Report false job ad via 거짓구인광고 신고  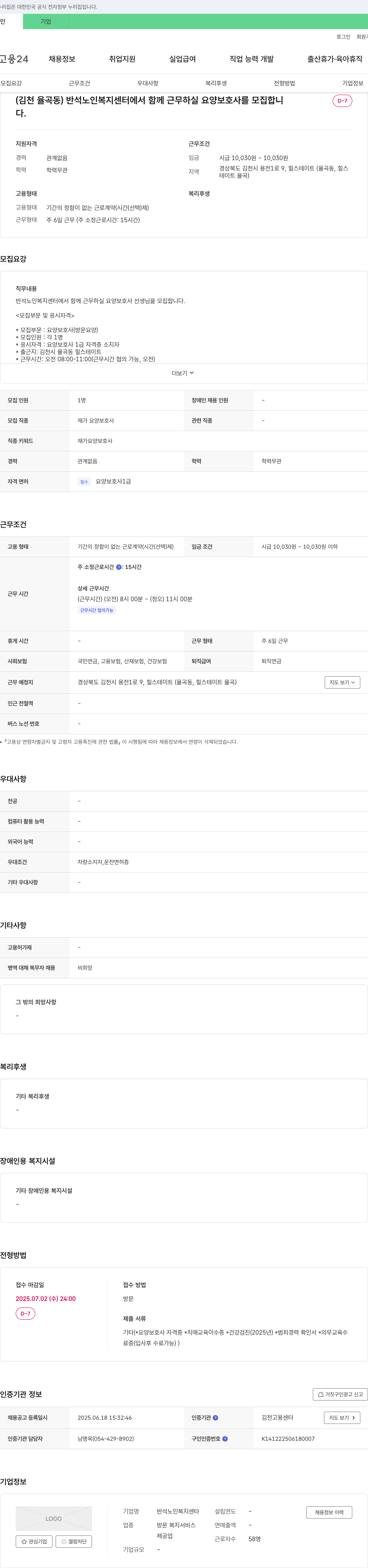coord(340,1394)
